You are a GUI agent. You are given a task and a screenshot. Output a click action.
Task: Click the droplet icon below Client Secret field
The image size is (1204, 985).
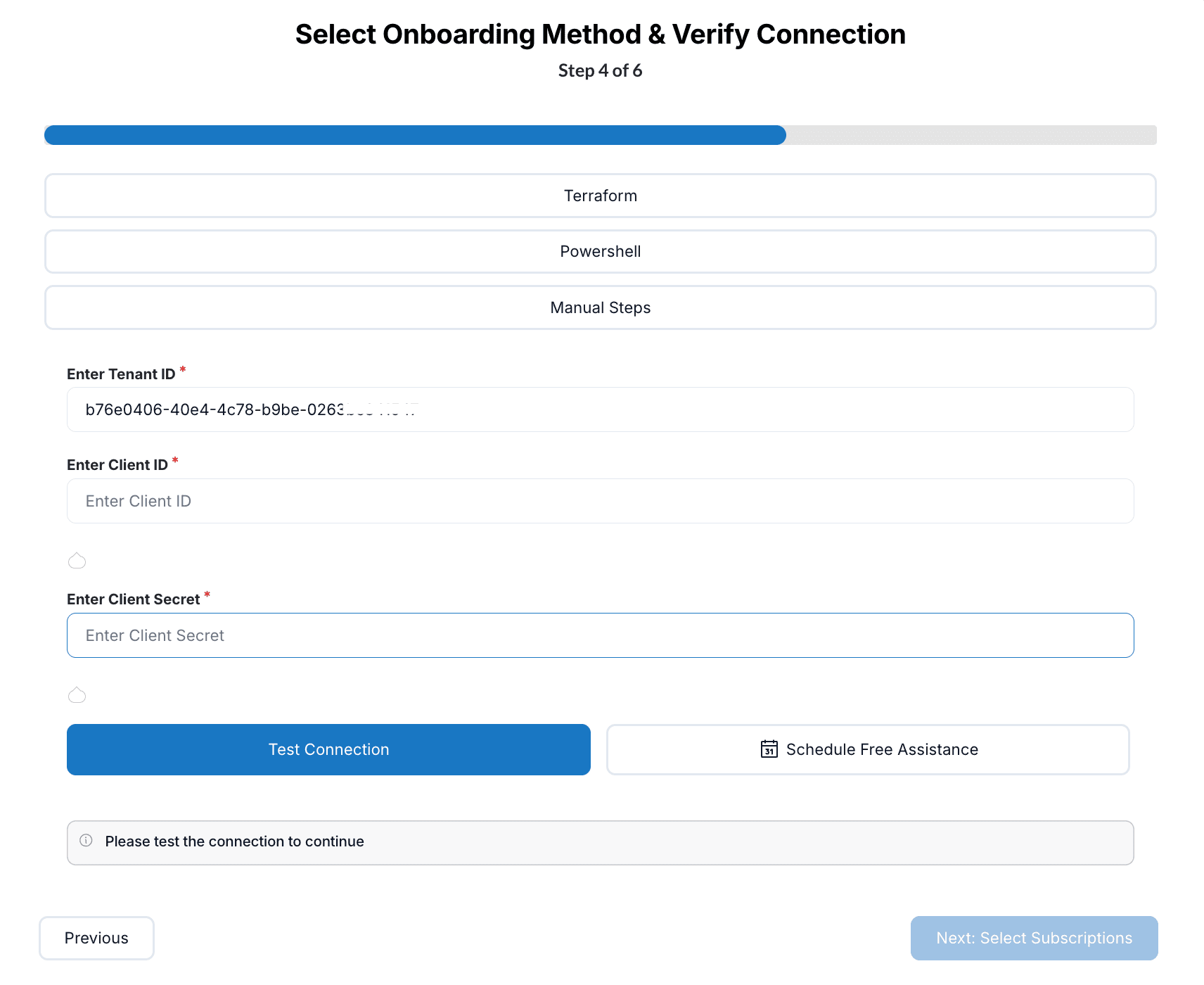click(77, 694)
